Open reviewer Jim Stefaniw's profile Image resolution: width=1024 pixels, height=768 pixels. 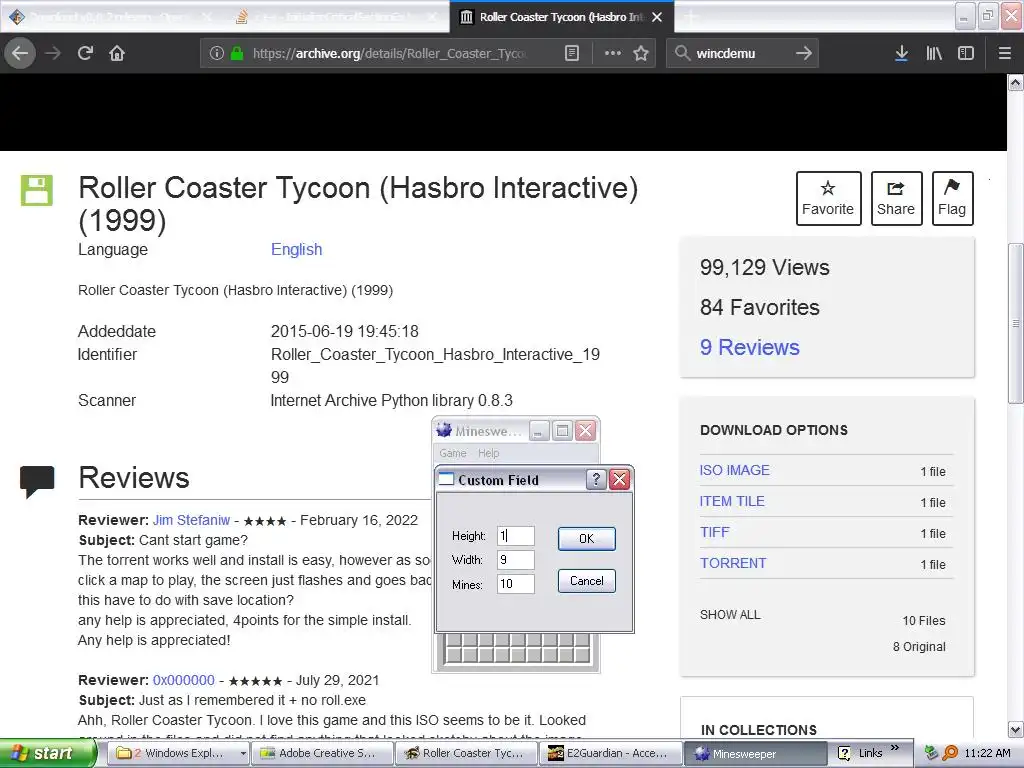tap(191, 520)
